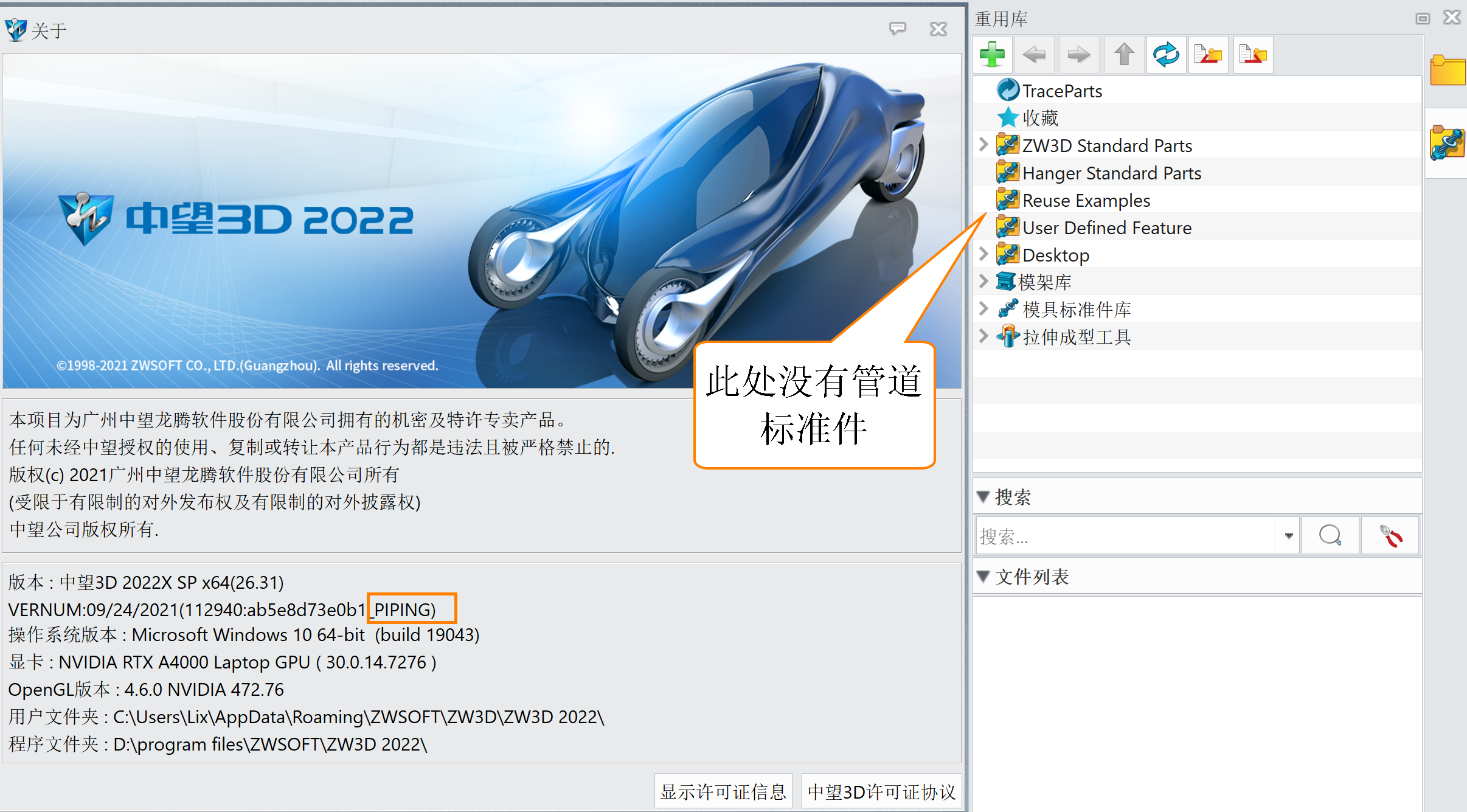Image resolution: width=1467 pixels, height=812 pixels.
Task: Select Reuse Examples library
Action: tap(1086, 200)
